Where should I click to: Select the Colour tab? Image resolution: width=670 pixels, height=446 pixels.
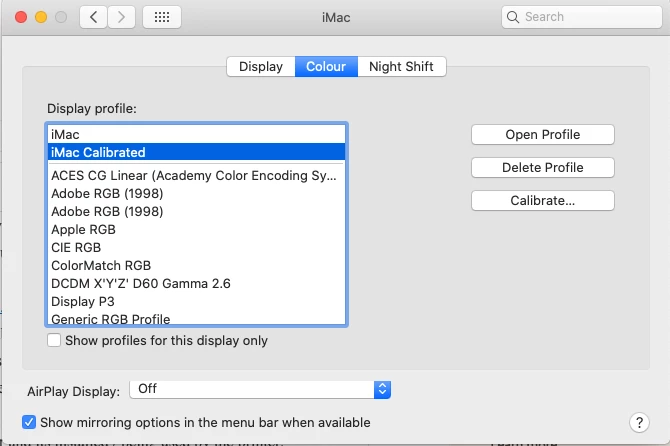pyautogui.click(x=326, y=67)
